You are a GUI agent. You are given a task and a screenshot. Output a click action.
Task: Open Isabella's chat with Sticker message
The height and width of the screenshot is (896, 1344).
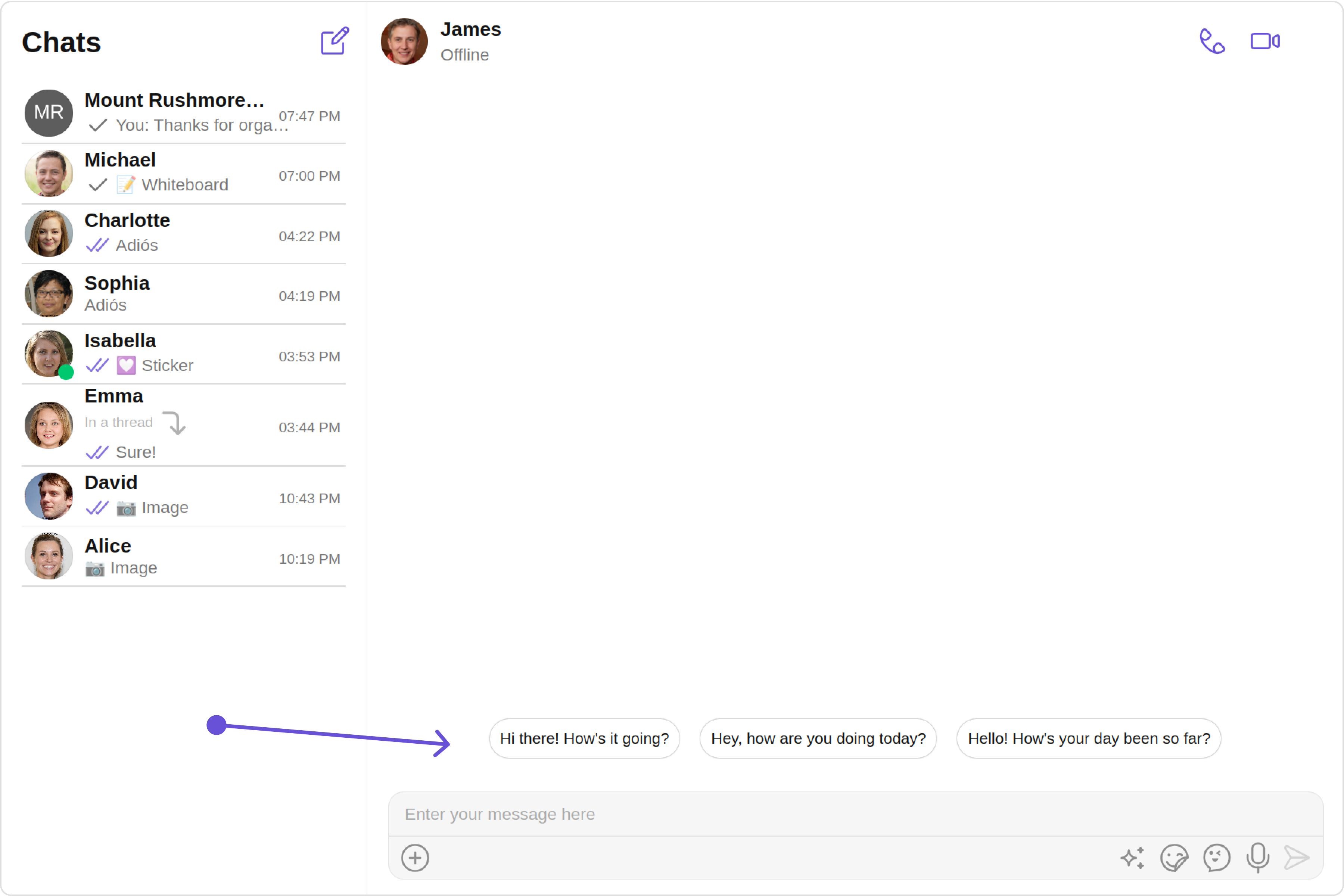pyautogui.click(x=183, y=354)
